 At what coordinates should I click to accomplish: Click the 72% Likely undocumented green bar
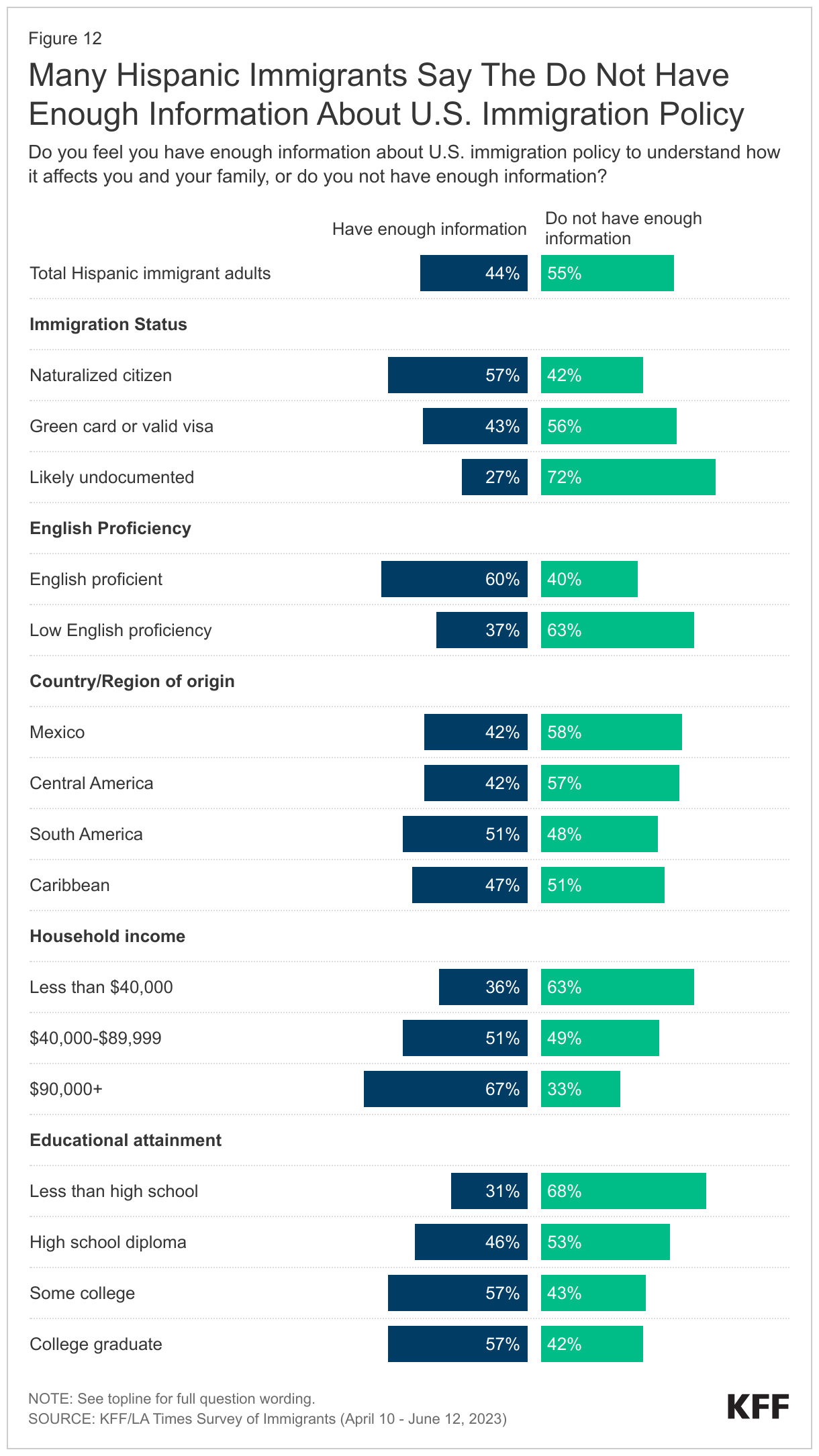click(x=628, y=477)
